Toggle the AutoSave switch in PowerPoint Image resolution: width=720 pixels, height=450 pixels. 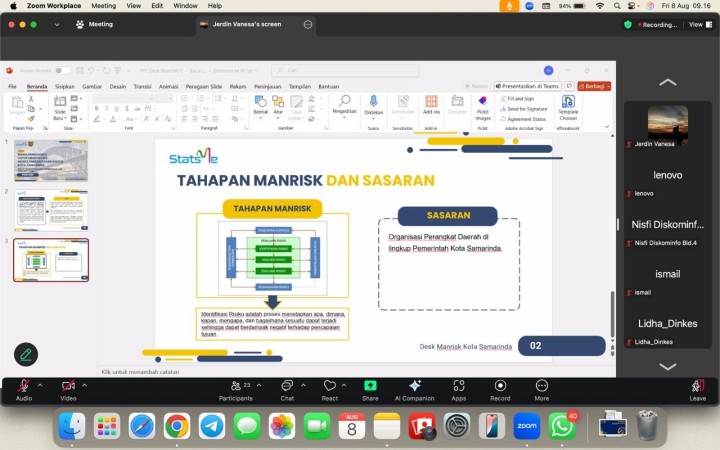click(x=62, y=70)
